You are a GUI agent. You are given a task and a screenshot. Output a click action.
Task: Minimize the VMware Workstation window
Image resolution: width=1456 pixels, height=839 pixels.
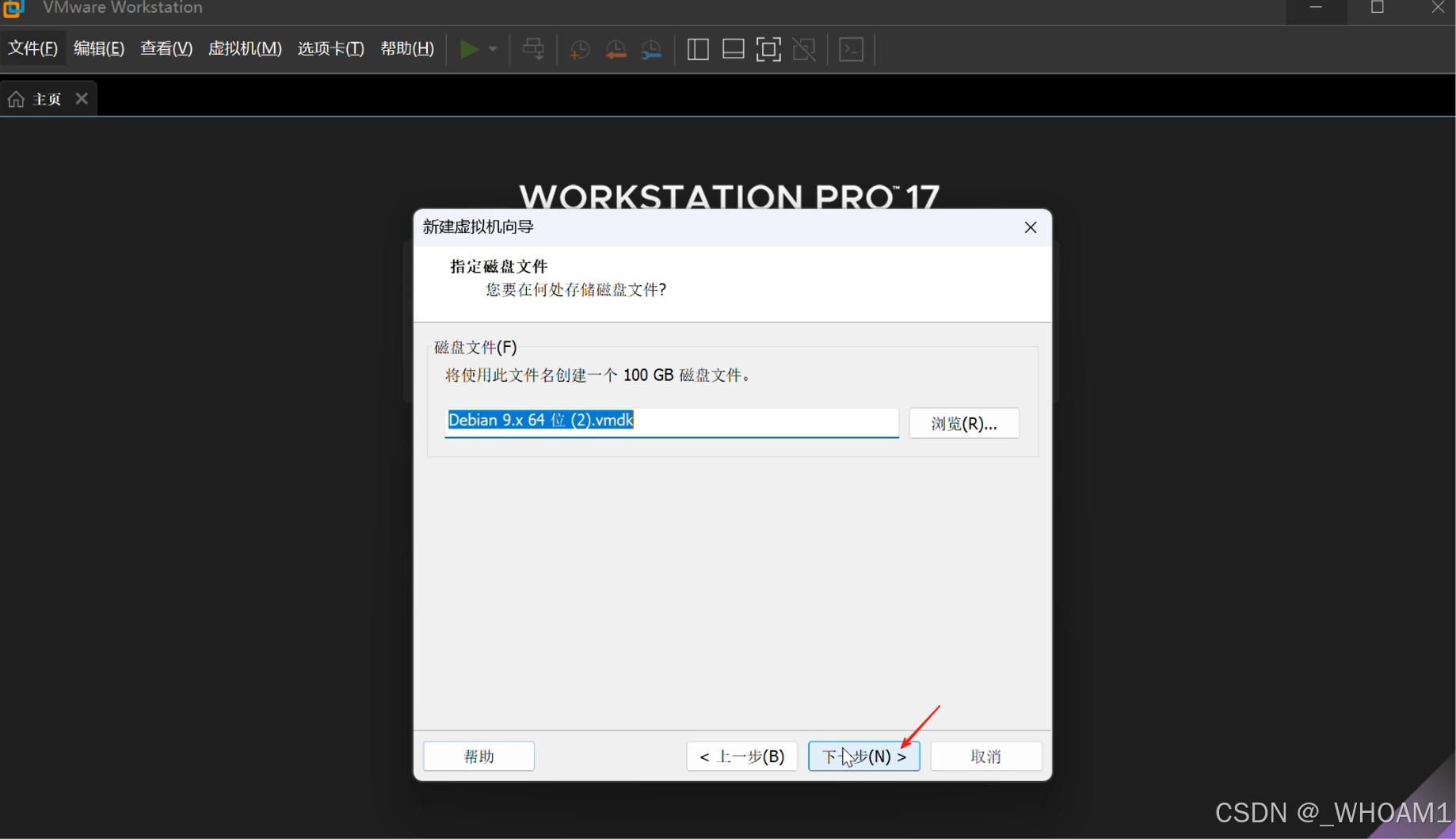tap(1316, 8)
